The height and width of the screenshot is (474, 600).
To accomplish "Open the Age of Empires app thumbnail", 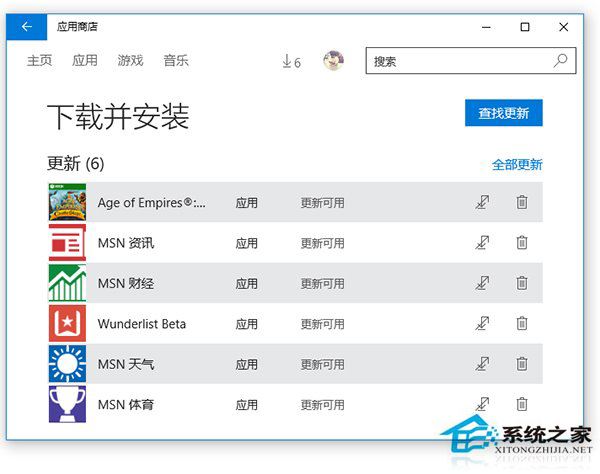I will coord(67,202).
